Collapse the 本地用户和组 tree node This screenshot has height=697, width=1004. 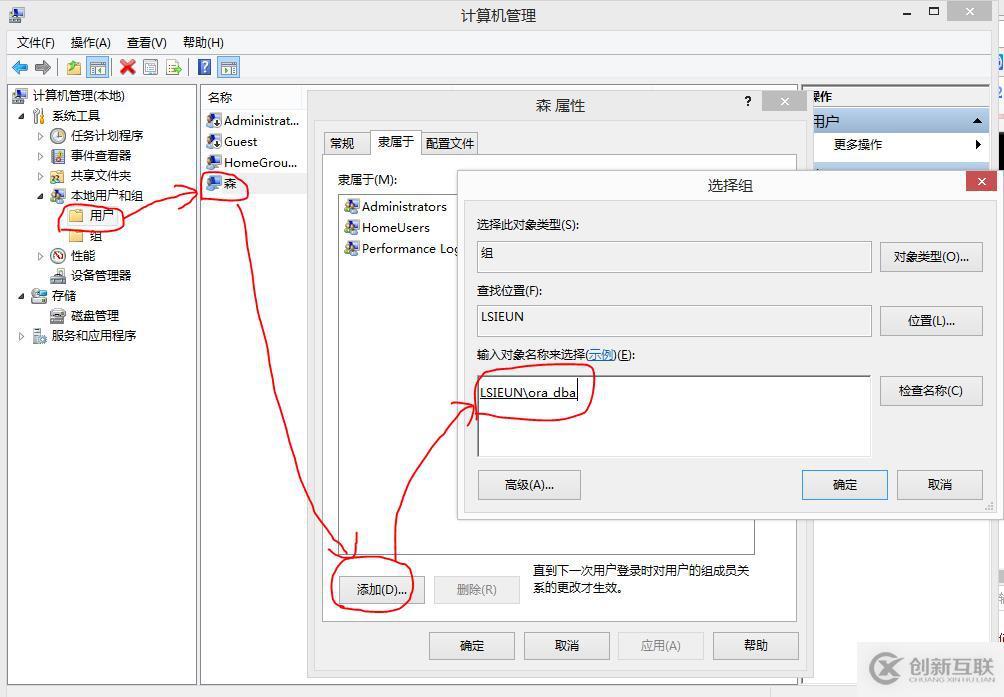[x=40, y=196]
